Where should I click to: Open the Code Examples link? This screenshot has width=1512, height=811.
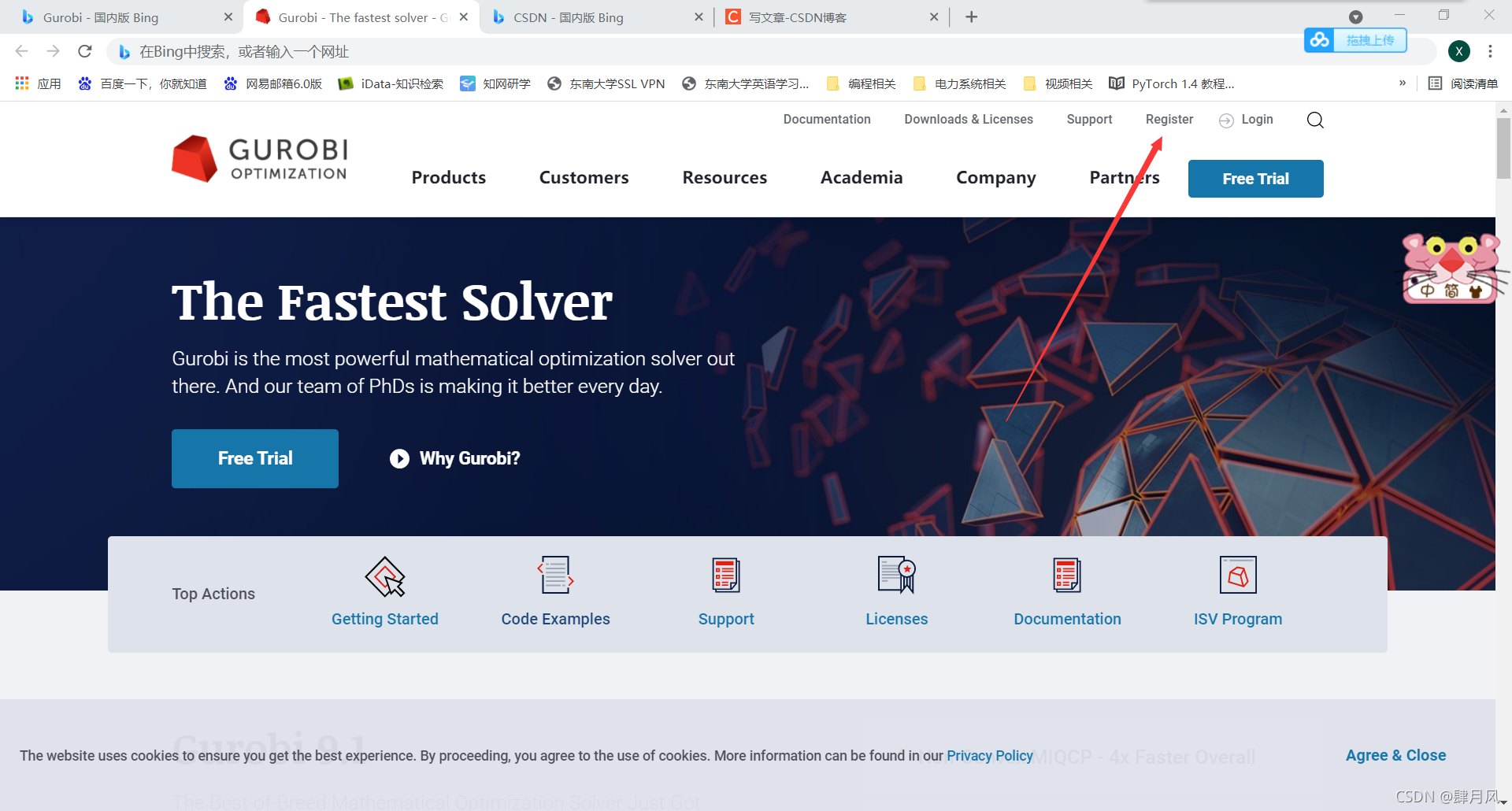click(555, 619)
